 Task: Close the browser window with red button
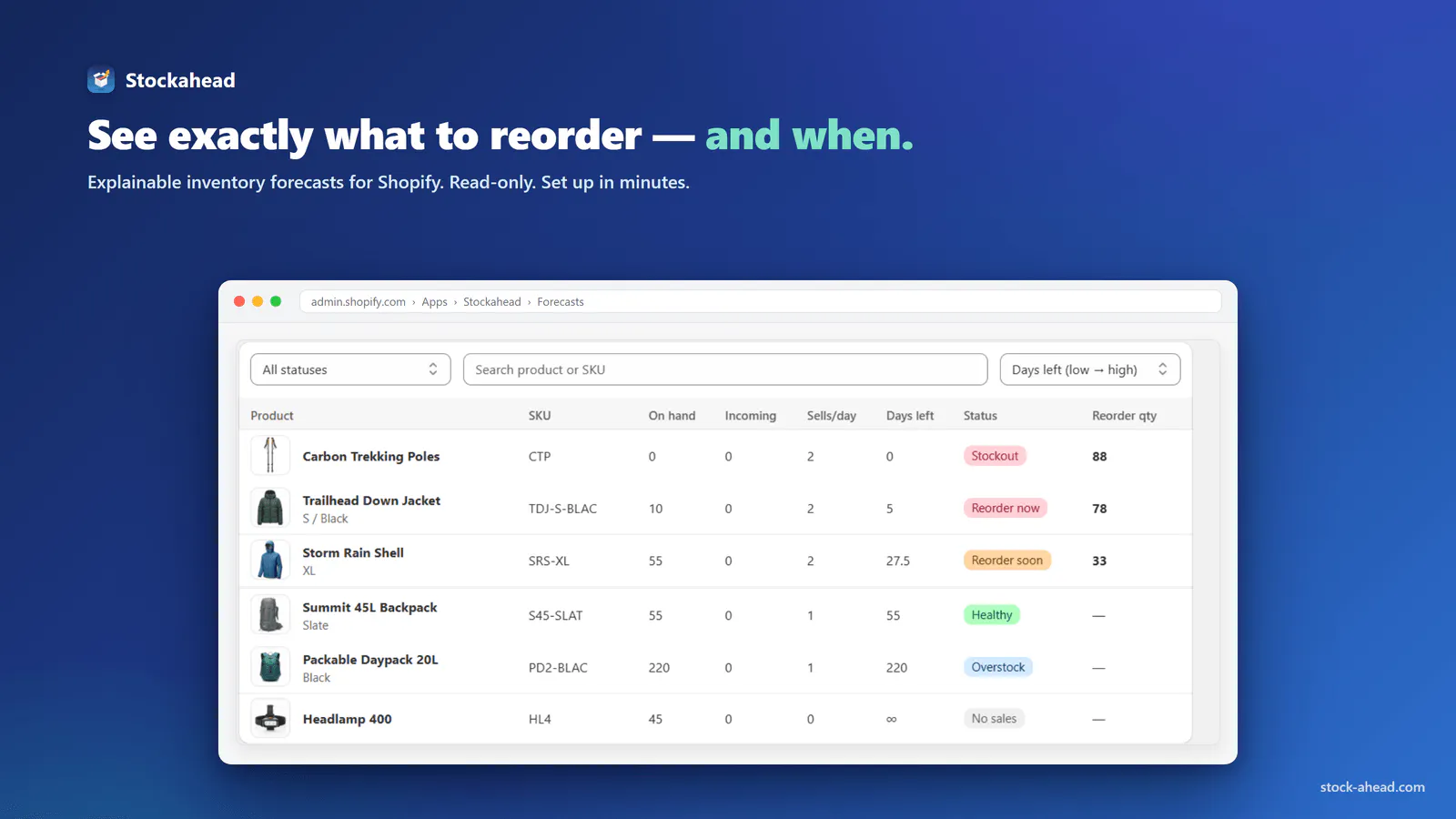coord(239,301)
